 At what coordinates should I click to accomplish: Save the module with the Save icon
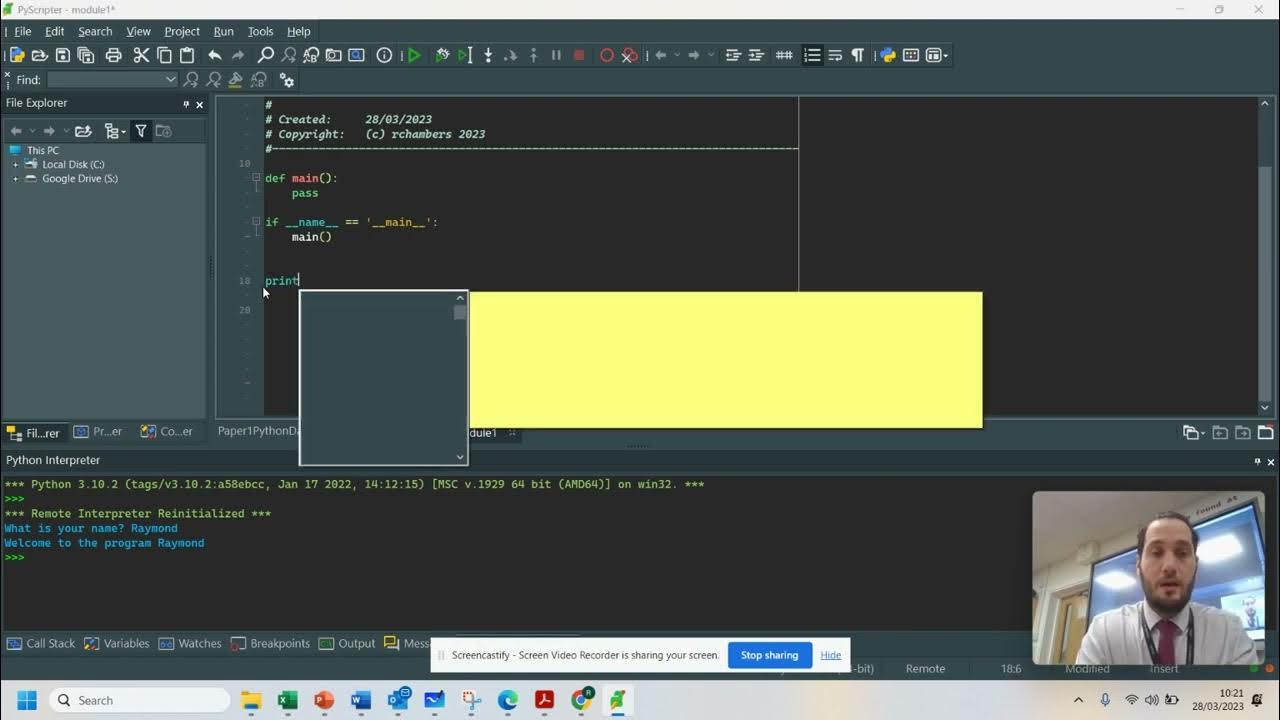pos(63,56)
